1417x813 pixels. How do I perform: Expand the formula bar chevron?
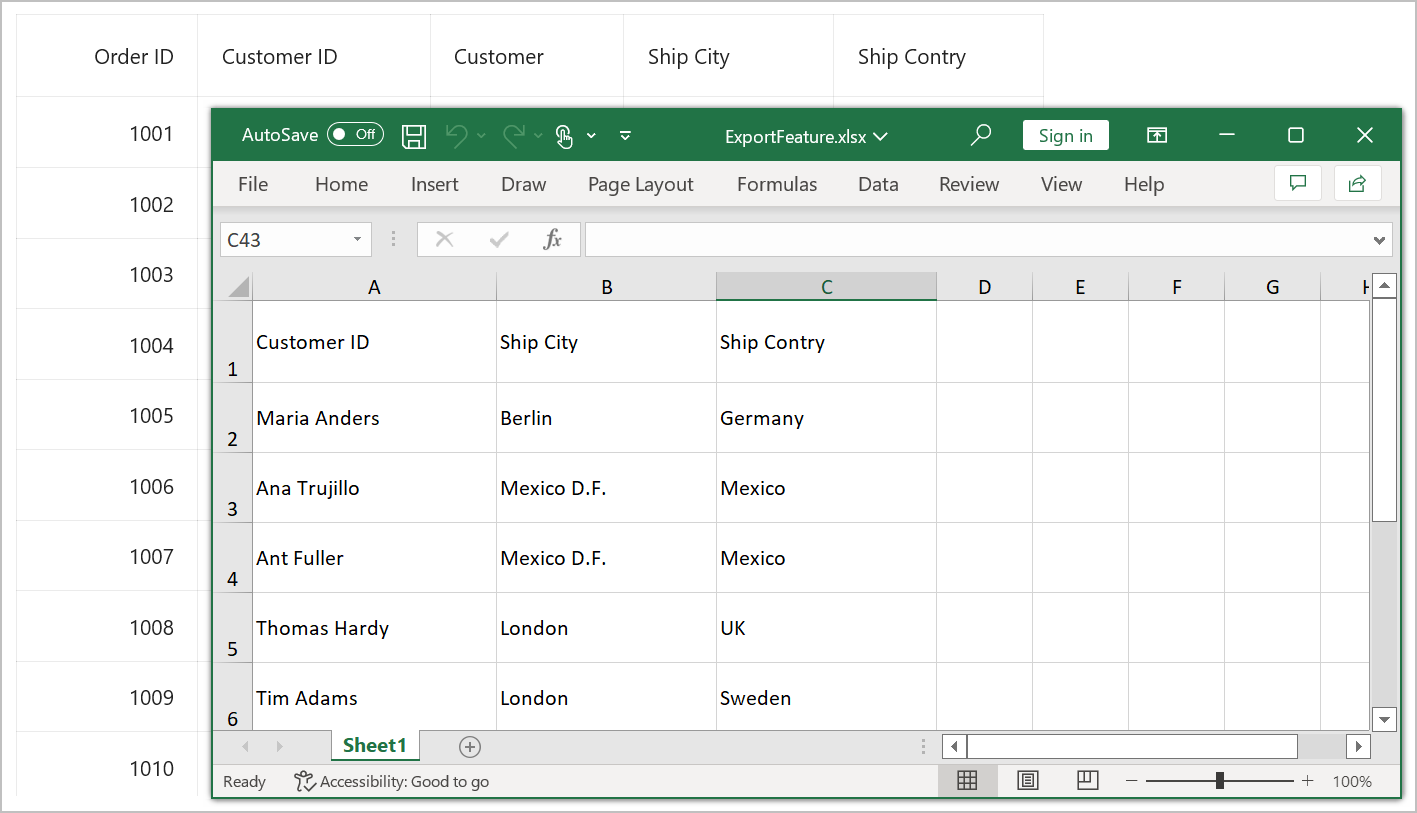point(1380,240)
